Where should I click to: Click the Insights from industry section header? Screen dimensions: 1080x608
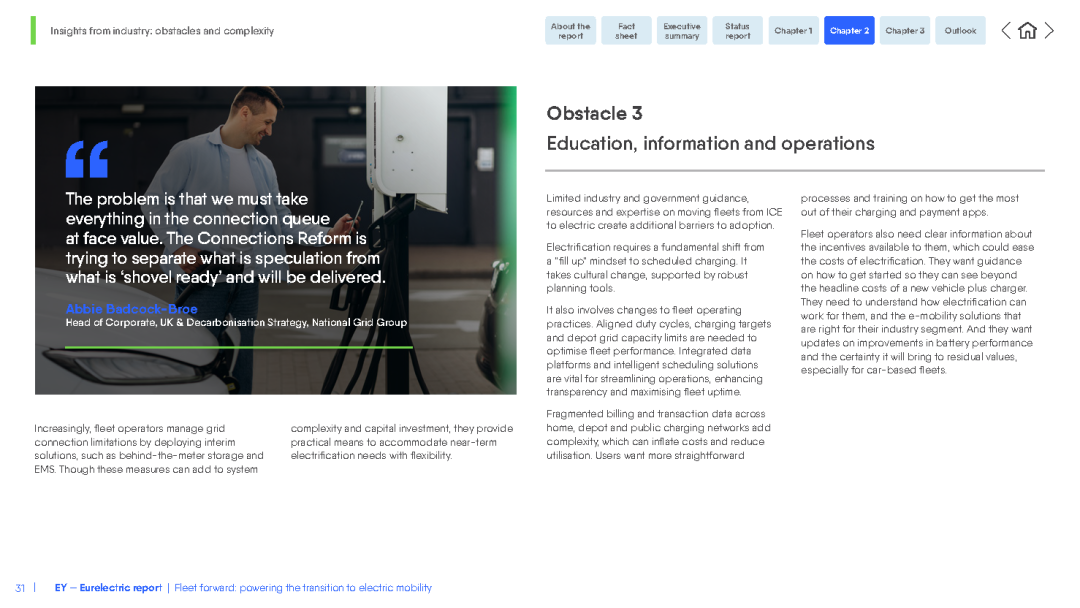click(x=162, y=31)
